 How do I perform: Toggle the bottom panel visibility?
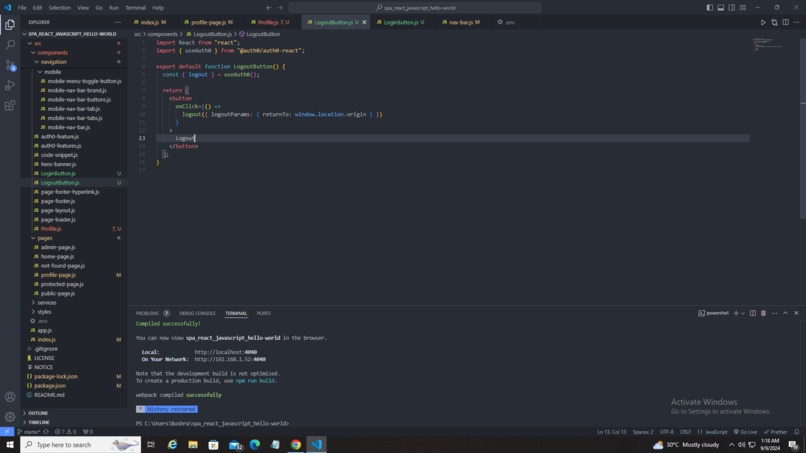[x=721, y=8]
